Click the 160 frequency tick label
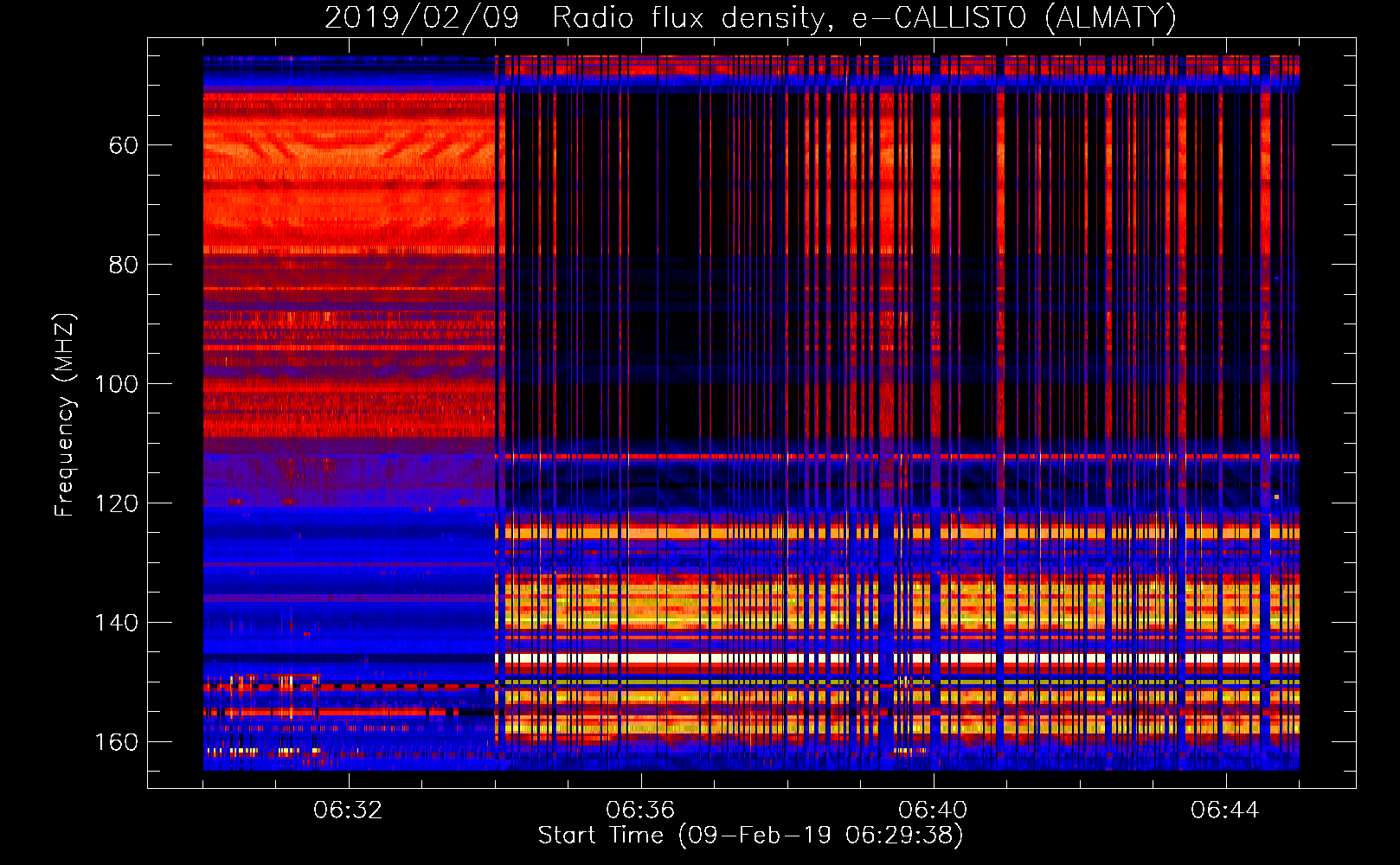Image resolution: width=1400 pixels, height=865 pixels. 116,742
